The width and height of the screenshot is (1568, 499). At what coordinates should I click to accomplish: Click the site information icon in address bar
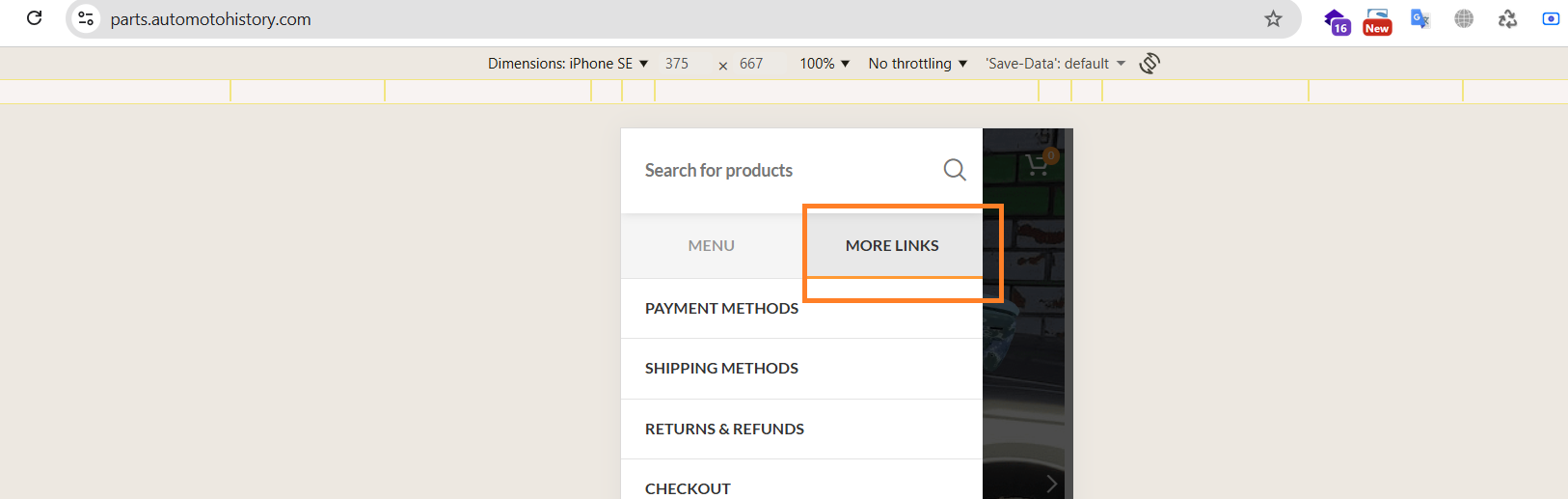click(86, 18)
